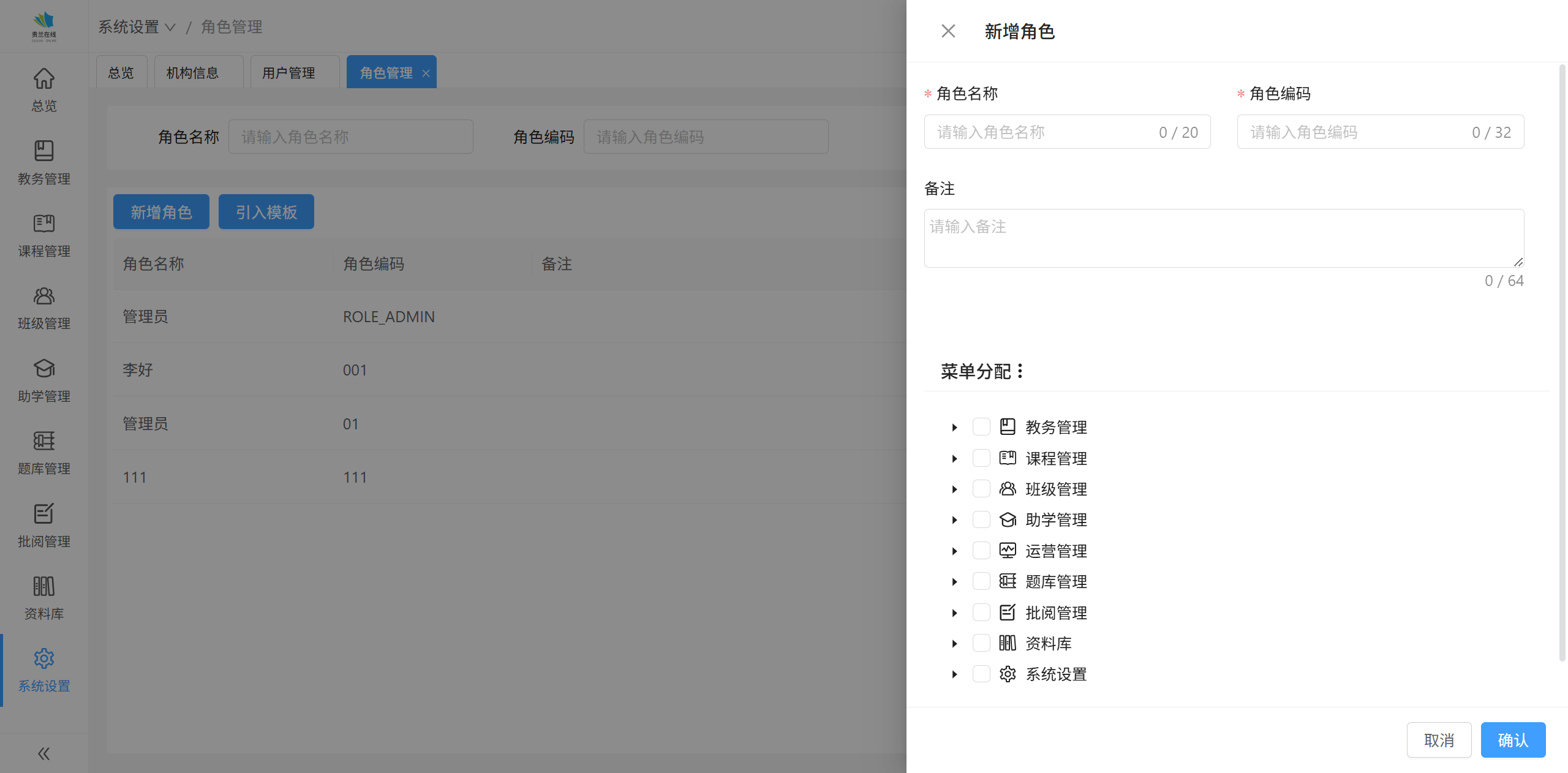Switch to the 机构信息 tab
Viewport: 1568px width, 773px height.
click(192, 73)
